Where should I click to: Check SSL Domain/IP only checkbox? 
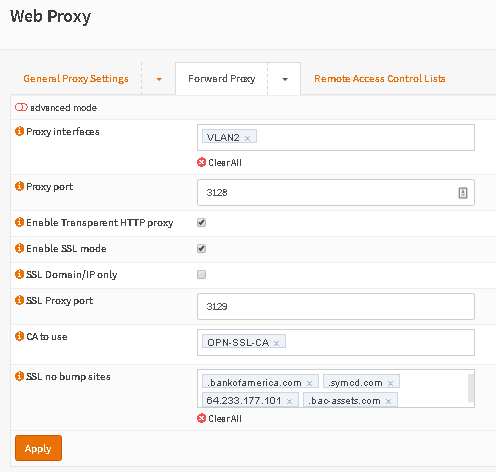pyautogui.click(x=201, y=274)
